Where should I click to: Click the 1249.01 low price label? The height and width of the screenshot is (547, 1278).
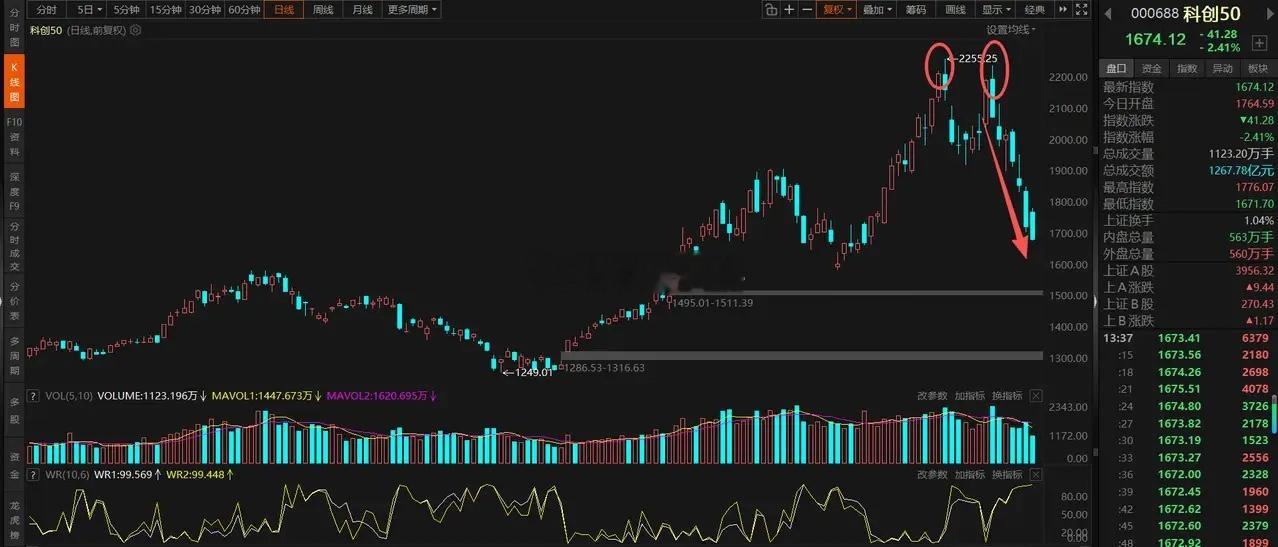pos(533,373)
